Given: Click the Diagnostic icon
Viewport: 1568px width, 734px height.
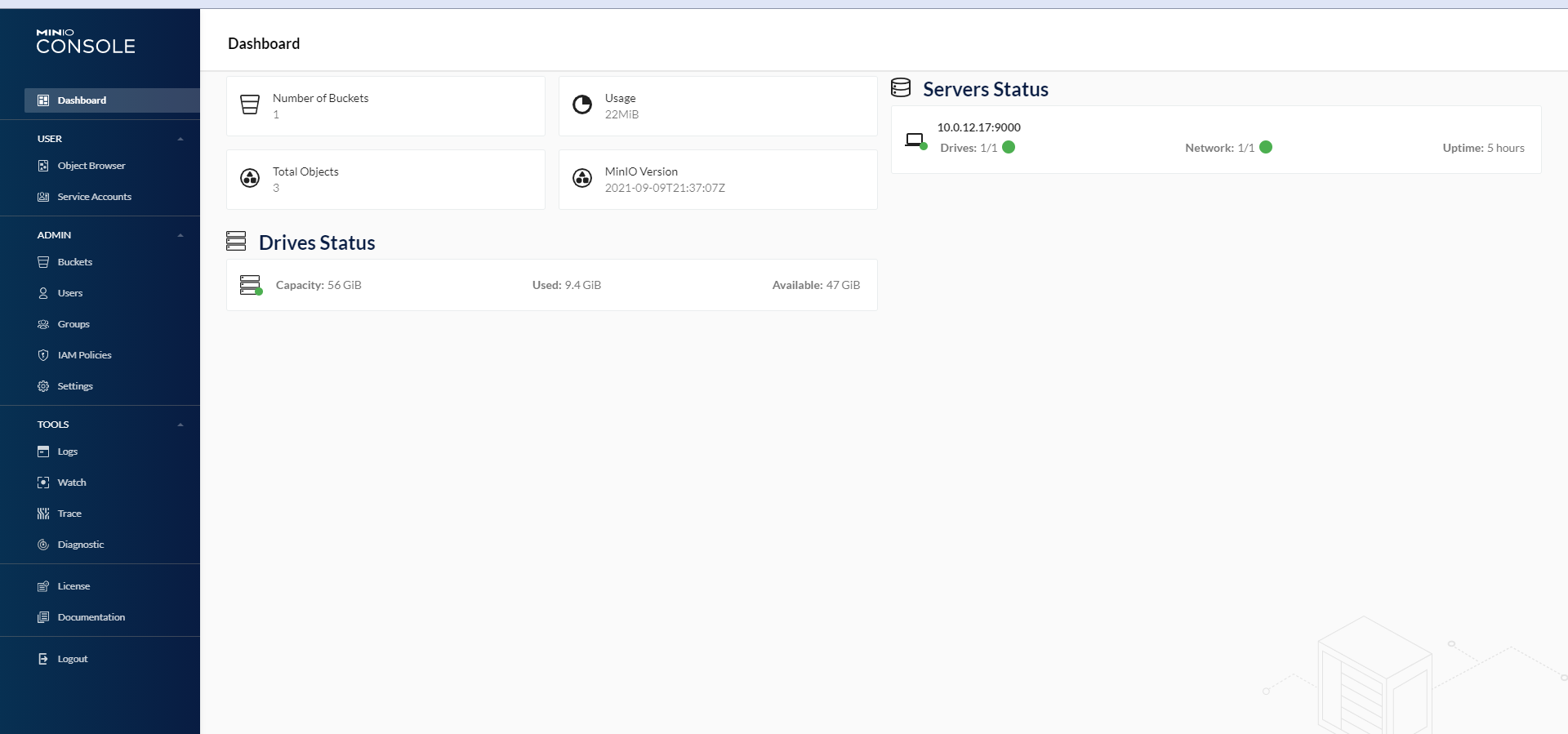Looking at the screenshot, I should [x=43, y=545].
